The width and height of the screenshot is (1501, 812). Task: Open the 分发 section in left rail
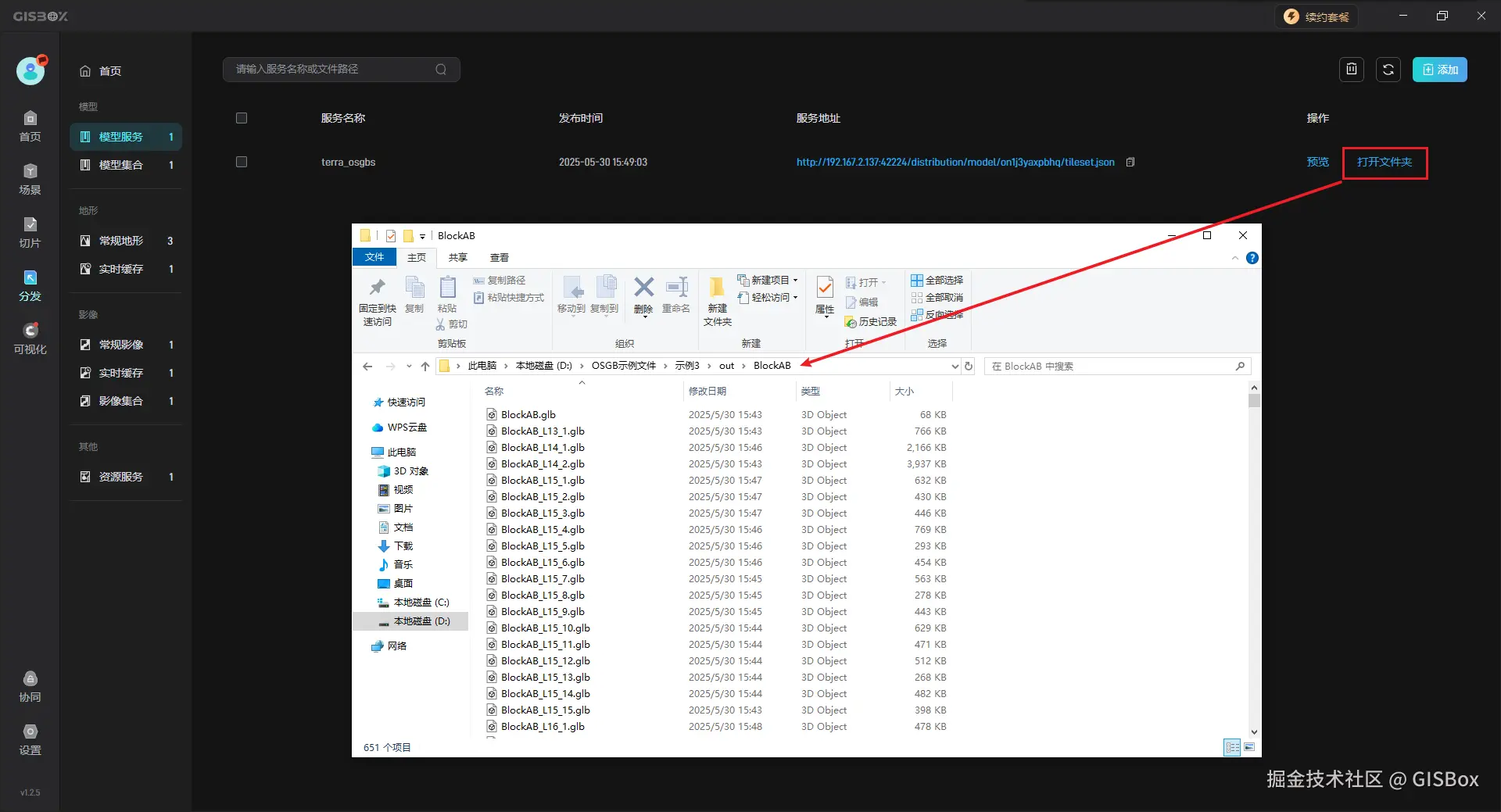tap(30, 286)
